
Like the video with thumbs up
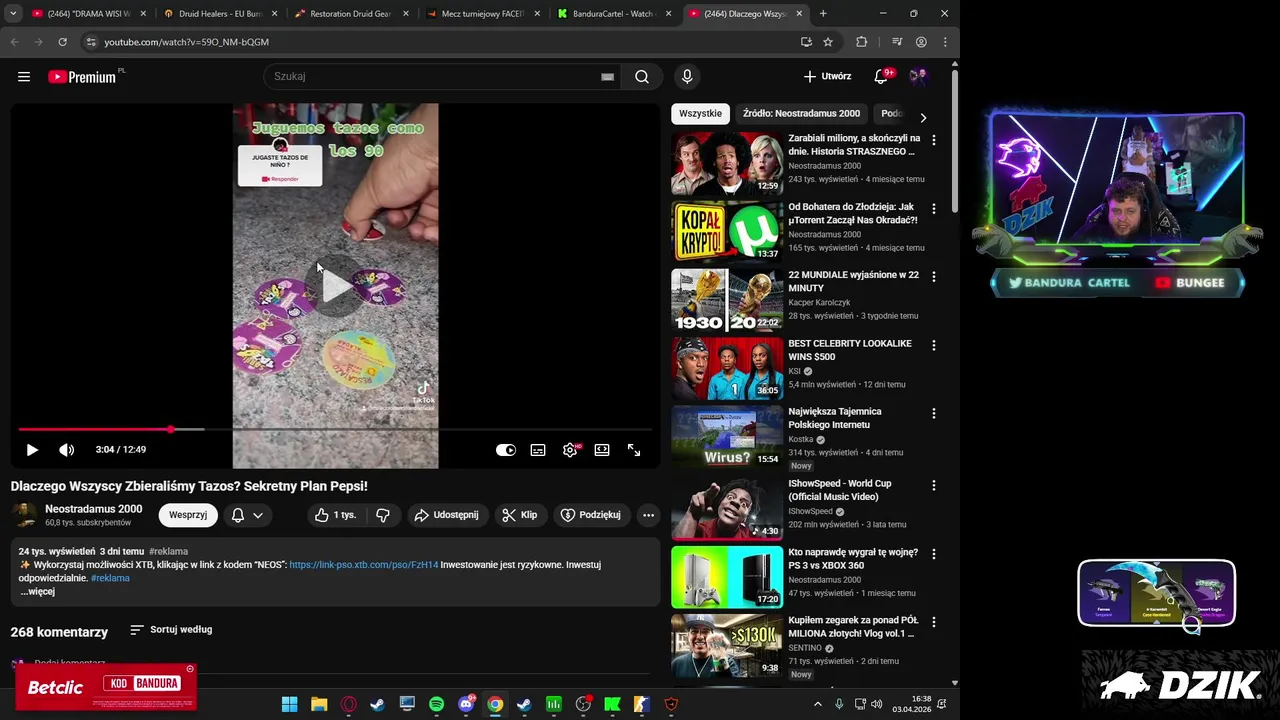point(335,515)
